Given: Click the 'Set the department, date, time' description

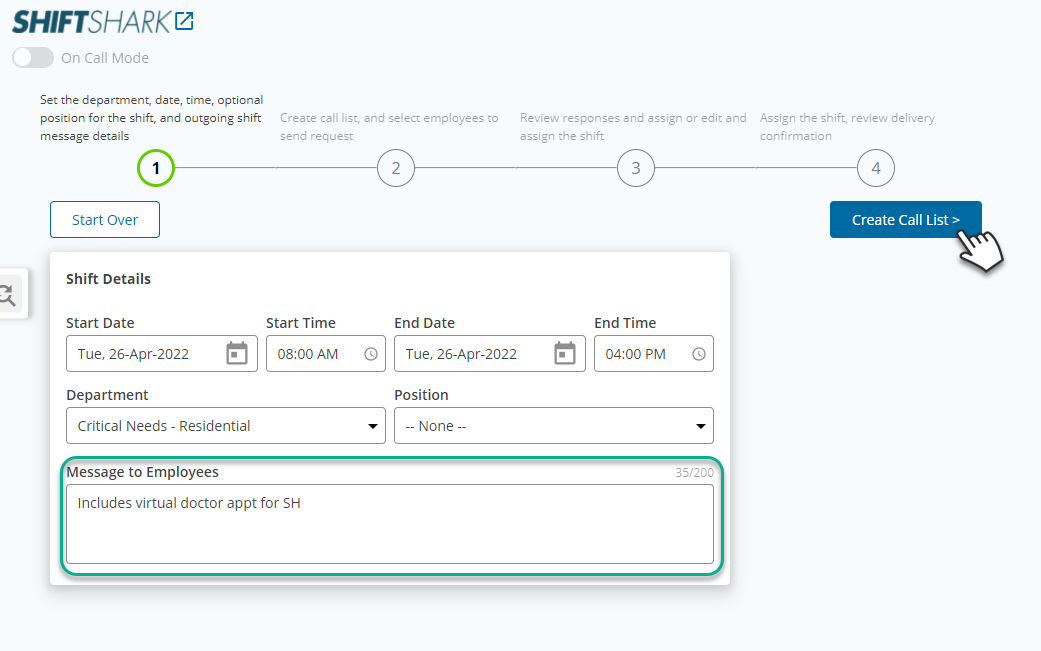Looking at the screenshot, I should coord(151,117).
